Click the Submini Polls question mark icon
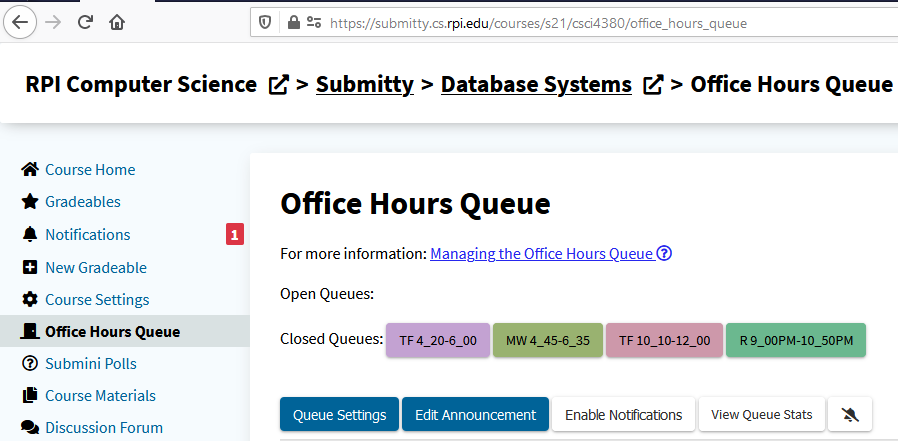This screenshot has height=441, width=898. (x=29, y=363)
